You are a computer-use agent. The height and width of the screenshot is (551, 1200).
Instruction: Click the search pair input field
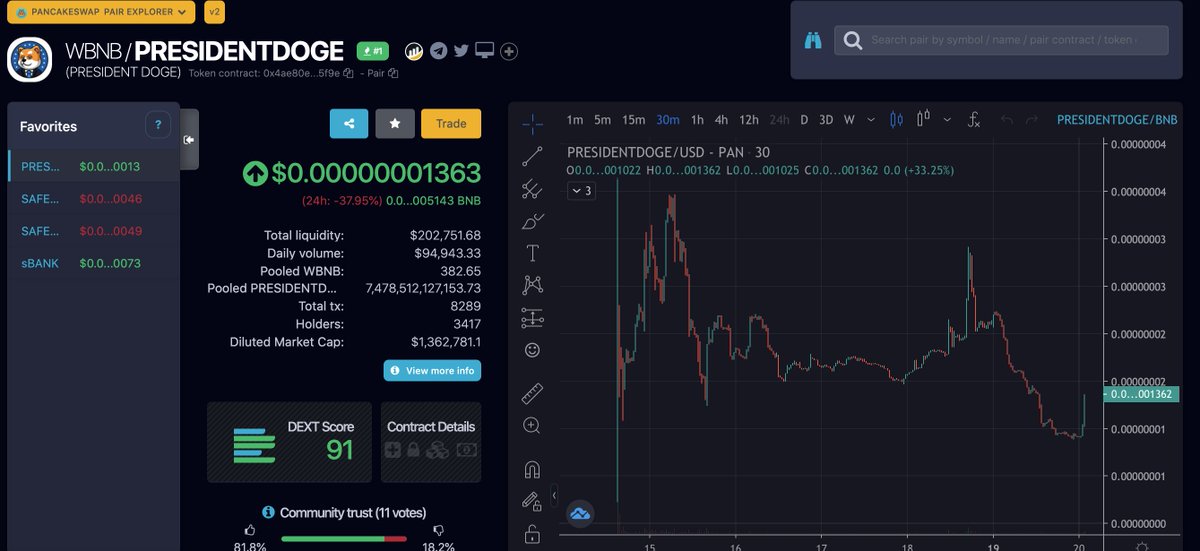tap(1001, 40)
